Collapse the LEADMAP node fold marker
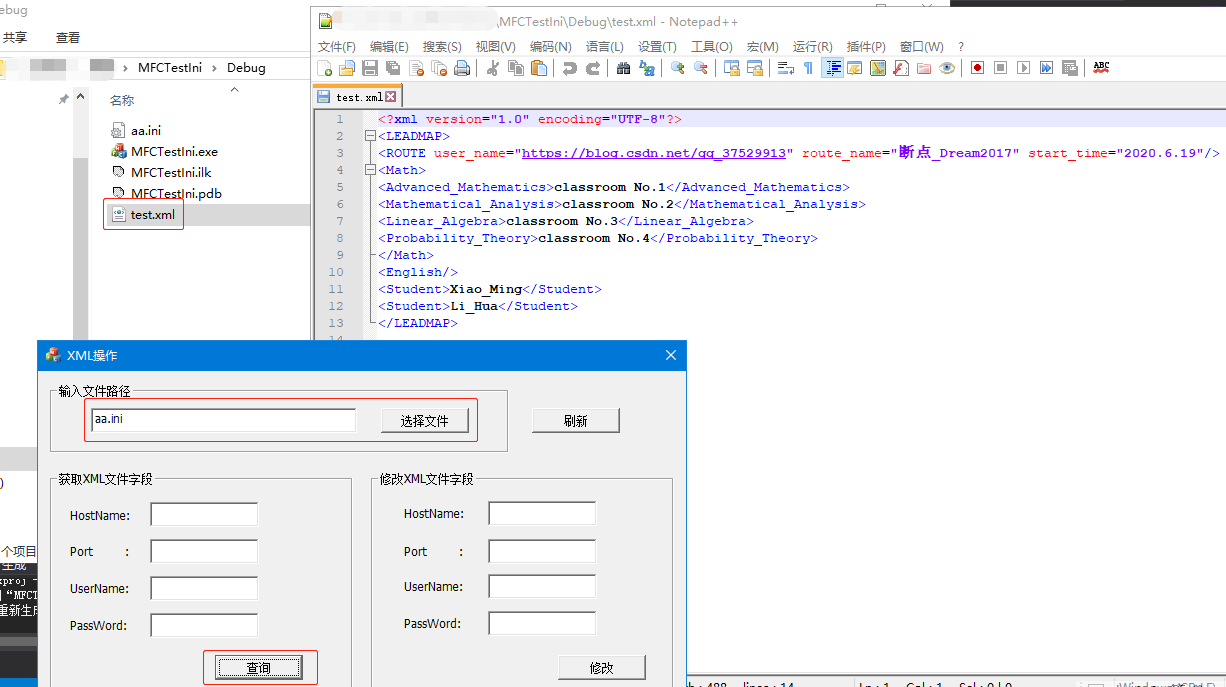Viewport: 1226px width, 687px height. click(x=370, y=135)
